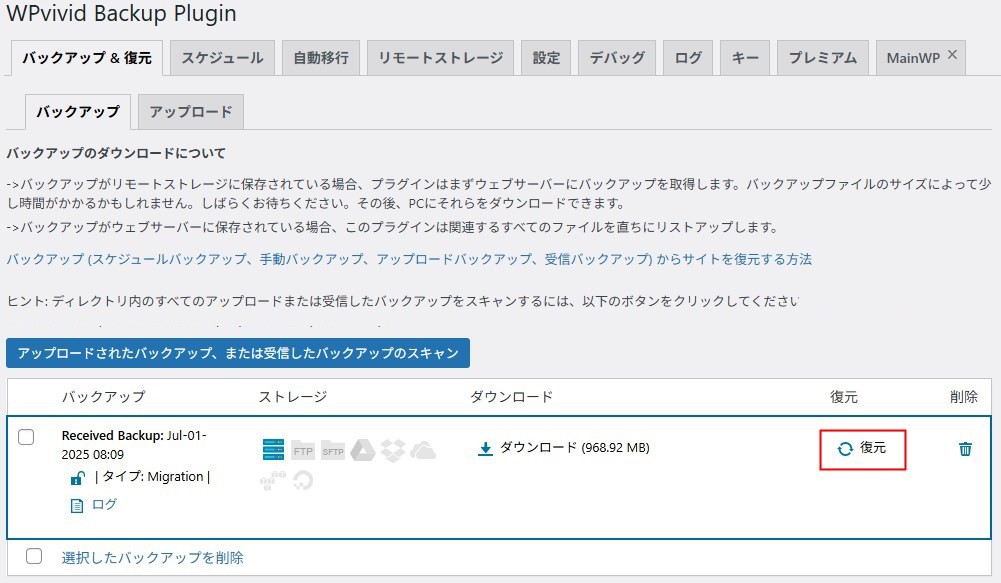
Task: Click the 削除 column header
Action: [x=964, y=397]
